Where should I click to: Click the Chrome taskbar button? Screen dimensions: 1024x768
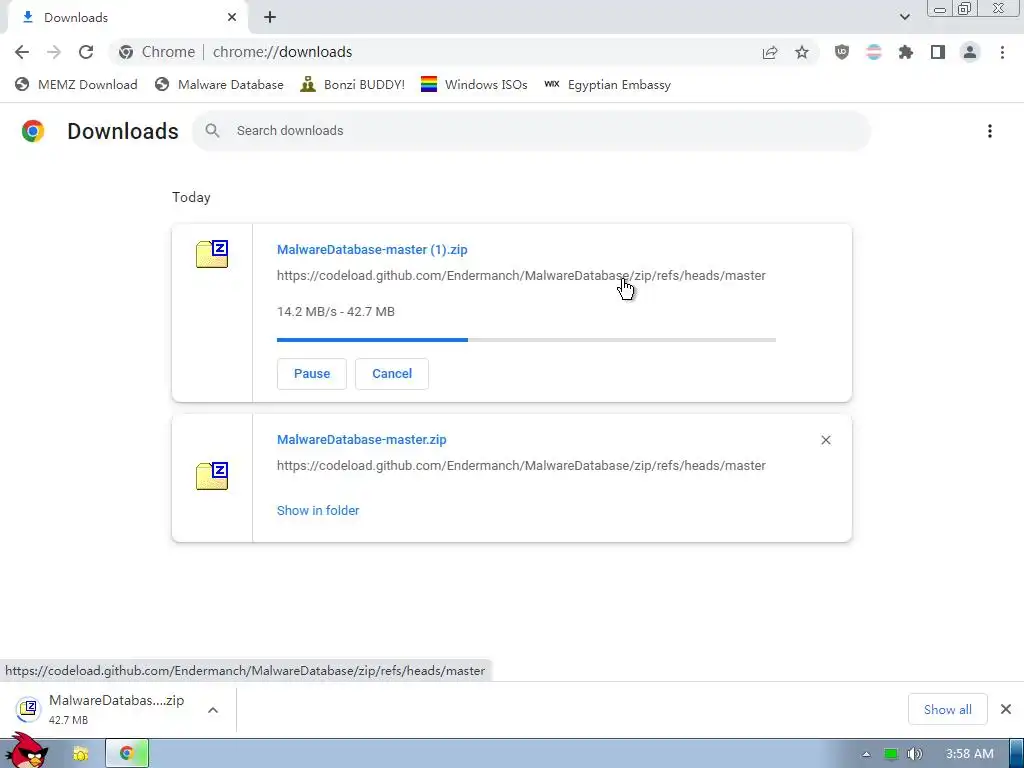point(127,754)
